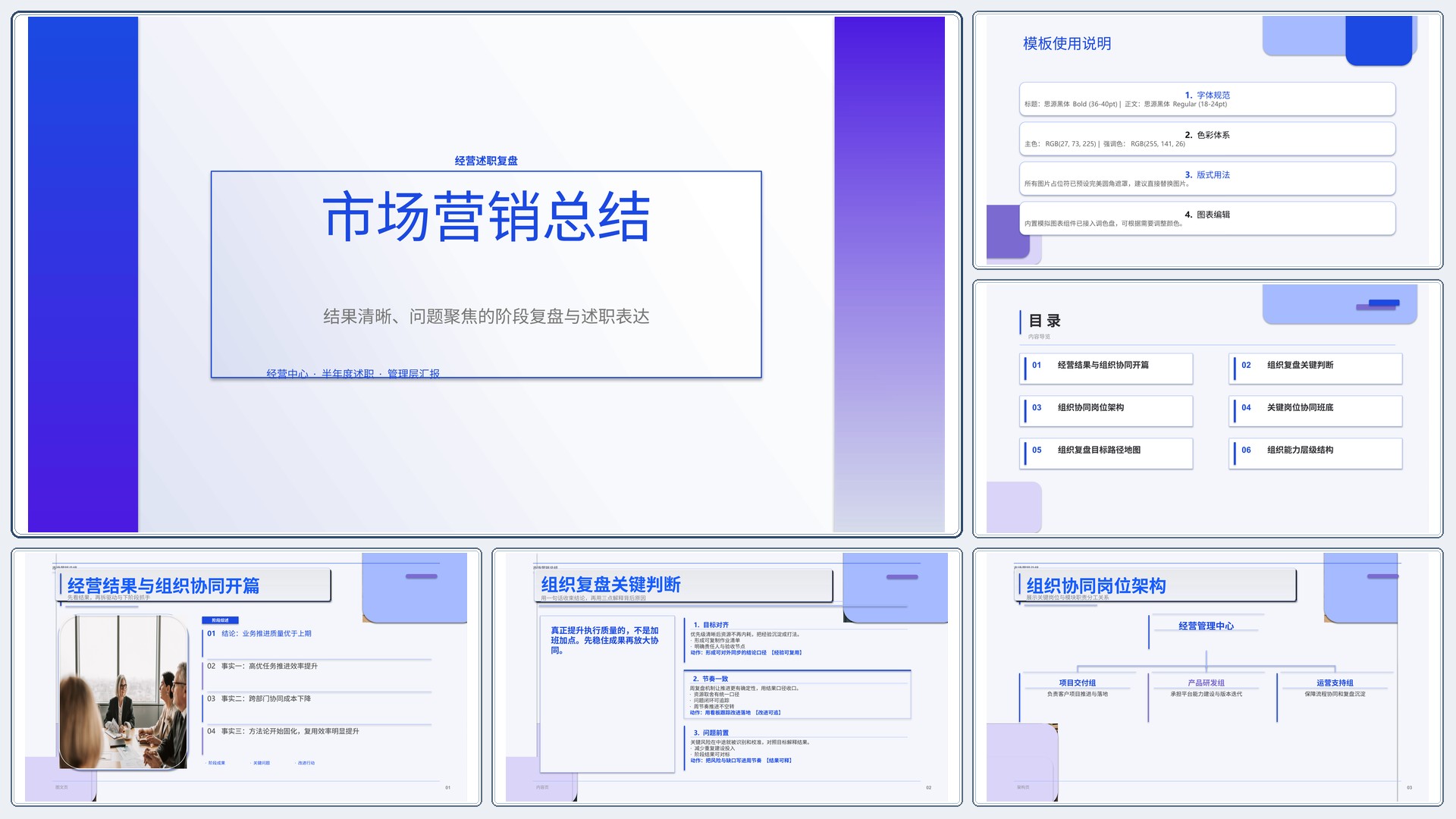Click contents entry 05 组织复盘目标路径地图
The height and width of the screenshot is (819, 1456).
pos(1107,453)
